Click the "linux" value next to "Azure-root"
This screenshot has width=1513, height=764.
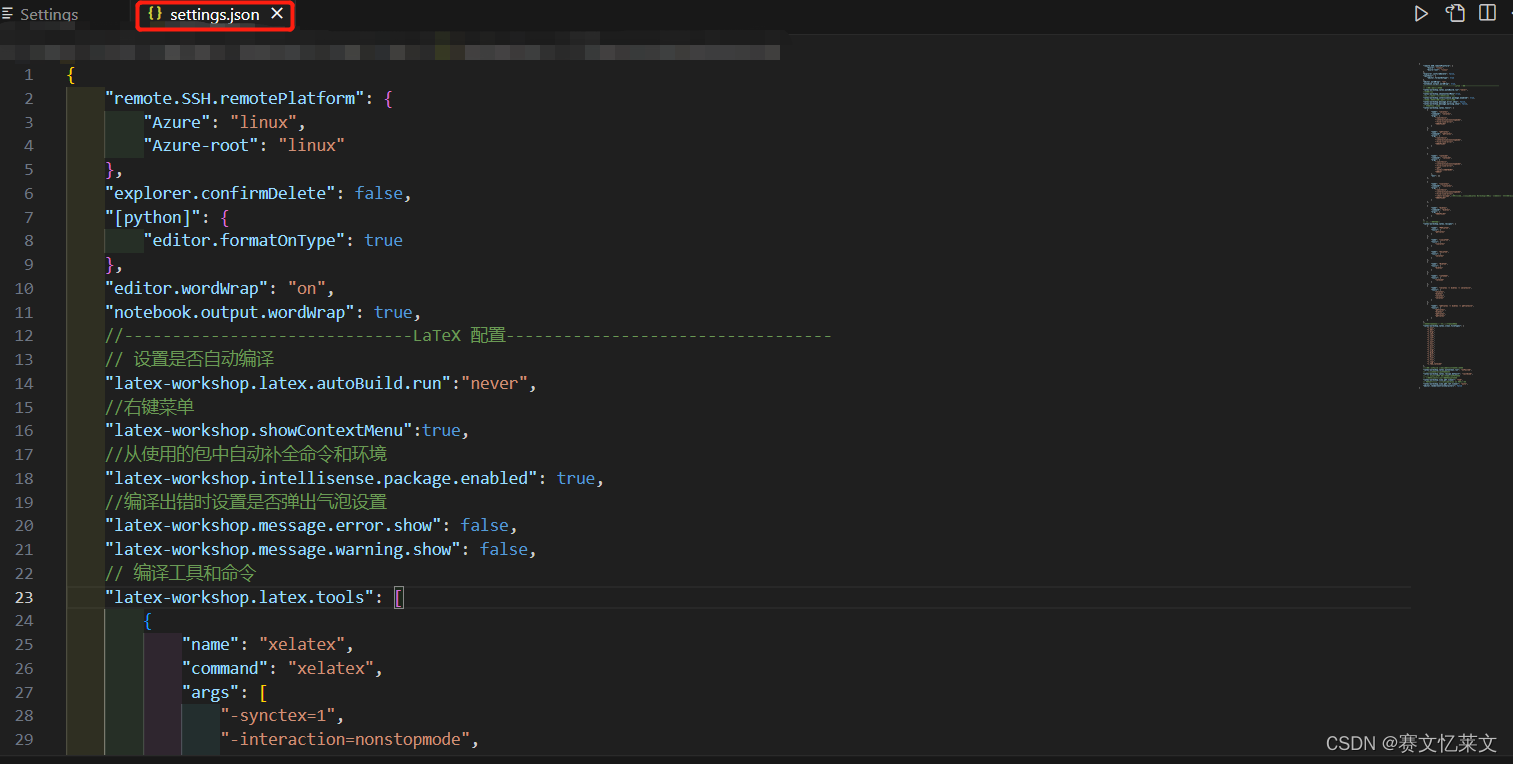312,146
